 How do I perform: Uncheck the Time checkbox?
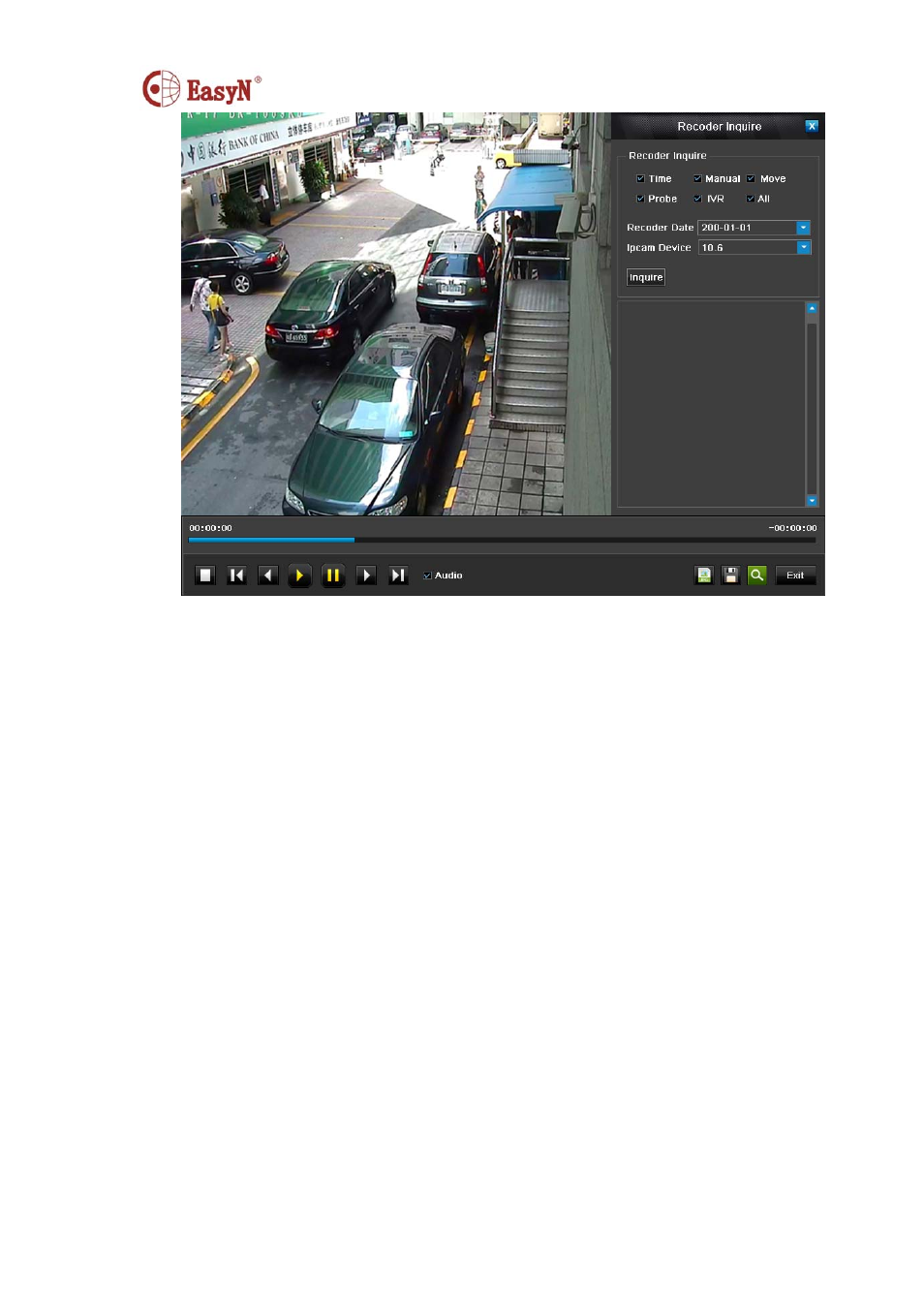(640, 179)
